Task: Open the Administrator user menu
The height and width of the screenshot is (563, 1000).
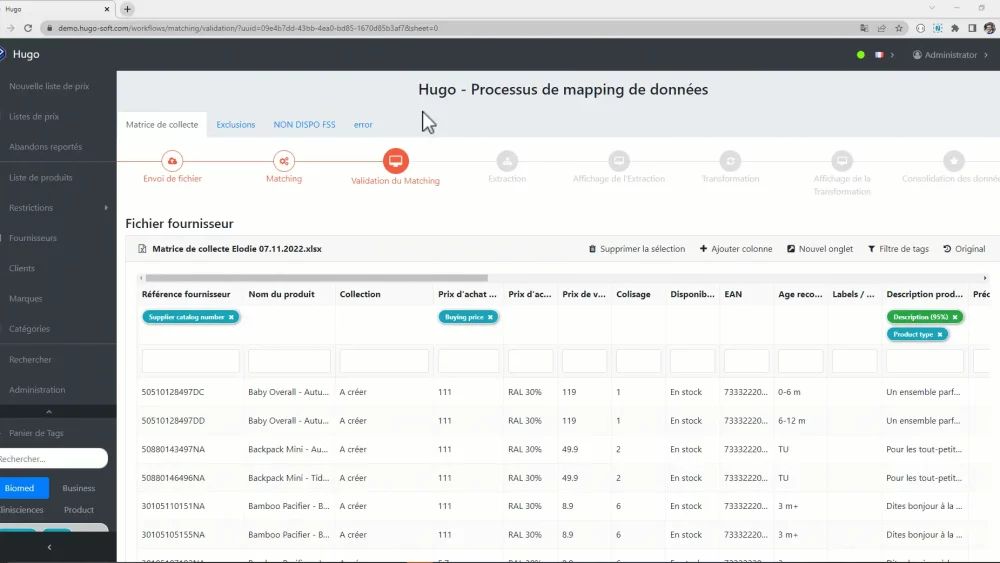Action: click(x=950, y=55)
